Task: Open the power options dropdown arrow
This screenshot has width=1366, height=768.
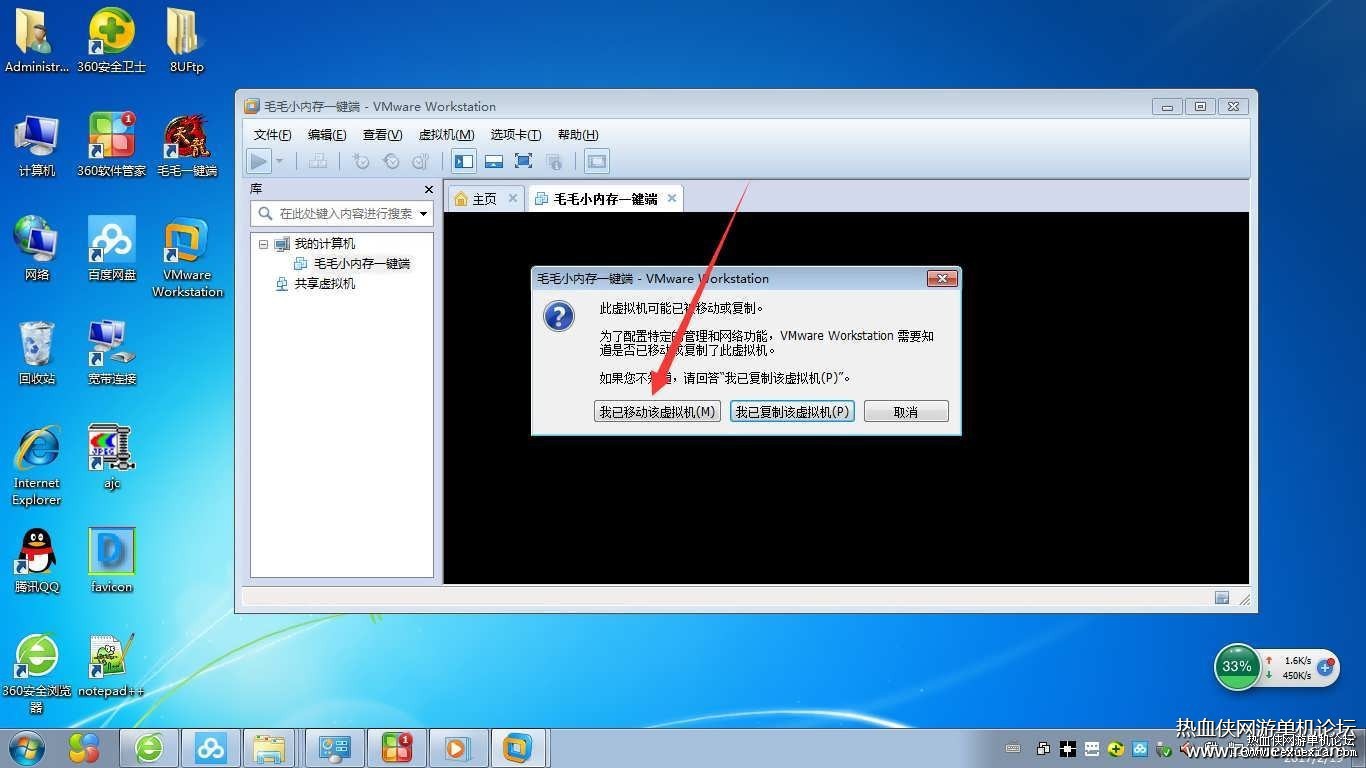Action: point(279,161)
